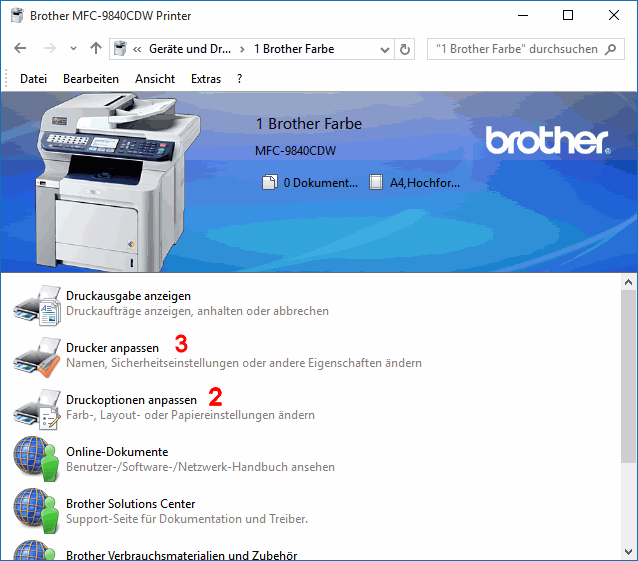Click the A4 paper format icon
This screenshot has width=638, height=561.
(x=376, y=183)
